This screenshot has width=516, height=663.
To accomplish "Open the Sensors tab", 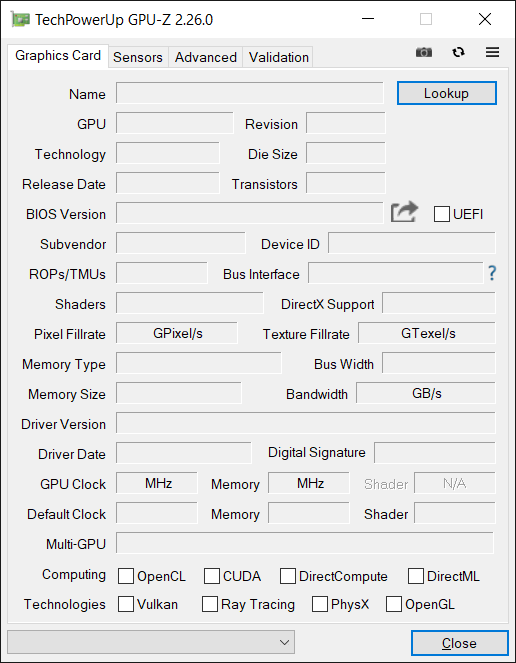I will (138, 57).
